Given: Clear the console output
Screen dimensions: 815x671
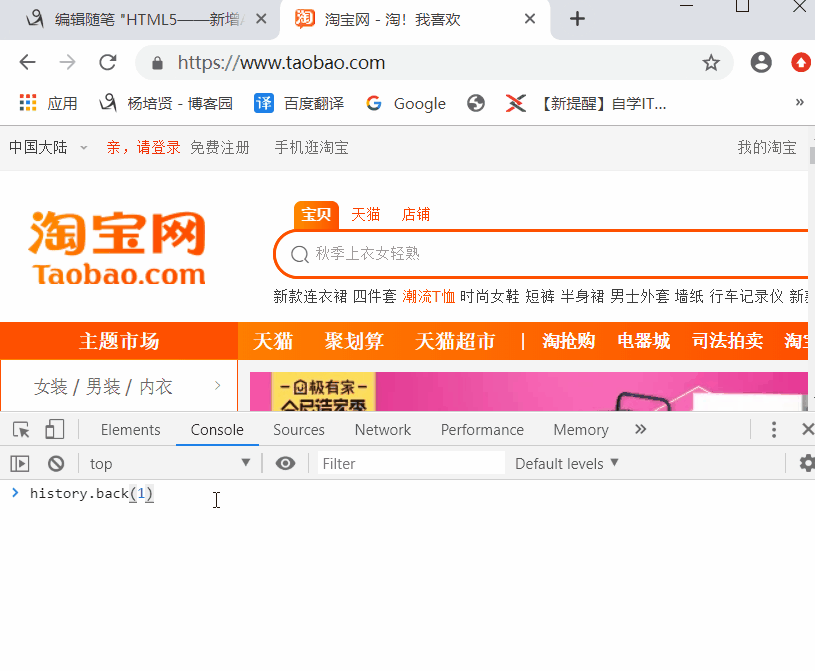Looking at the screenshot, I should click(56, 463).
